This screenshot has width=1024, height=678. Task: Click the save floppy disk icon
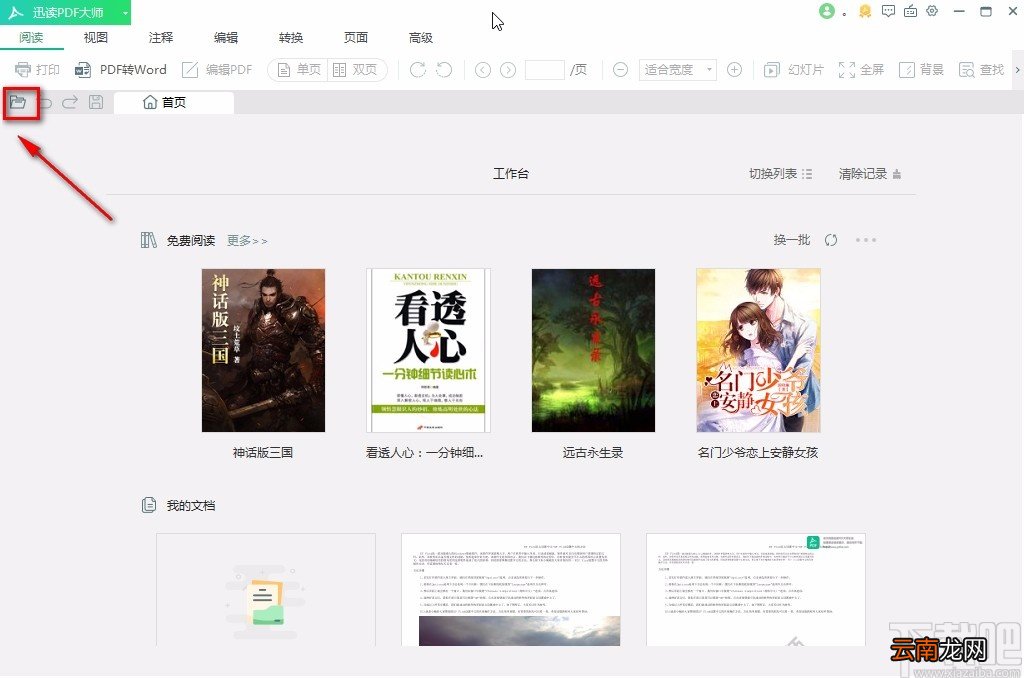pos(96,102)
